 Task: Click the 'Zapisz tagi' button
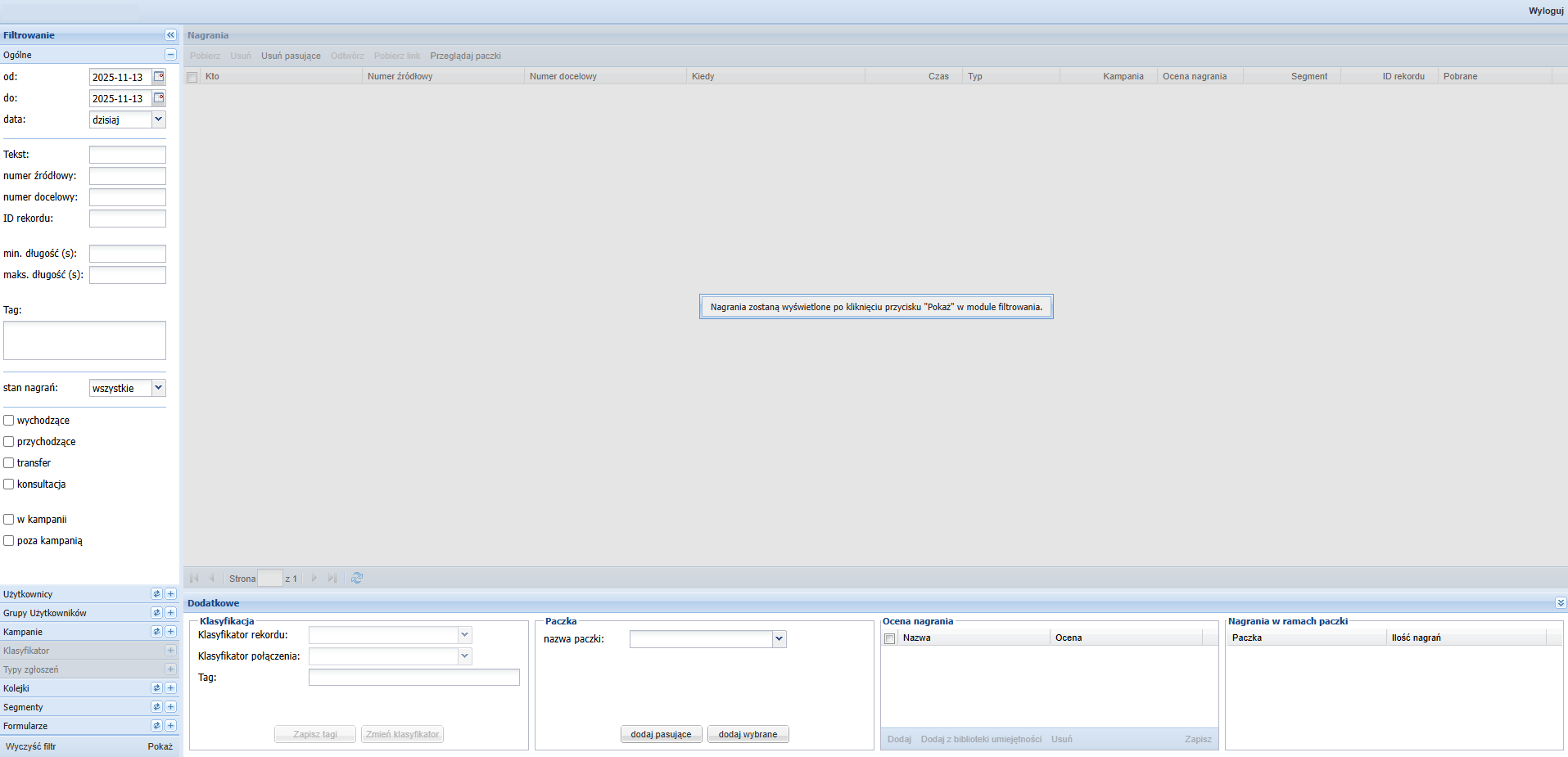[x=315, y=734]
